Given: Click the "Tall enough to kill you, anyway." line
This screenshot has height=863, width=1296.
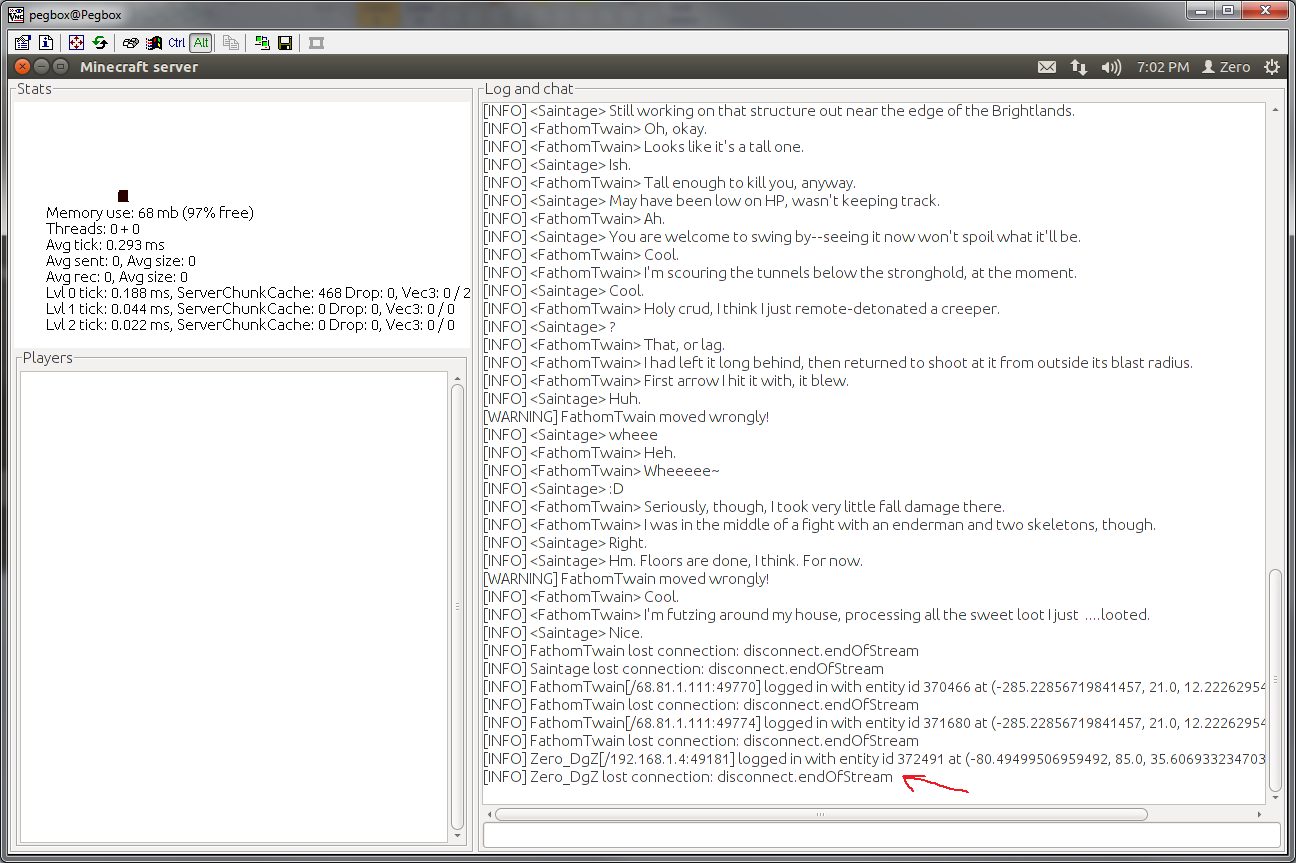Looking at the screenshot, I should pyautogui.click(x=669, y=183).
